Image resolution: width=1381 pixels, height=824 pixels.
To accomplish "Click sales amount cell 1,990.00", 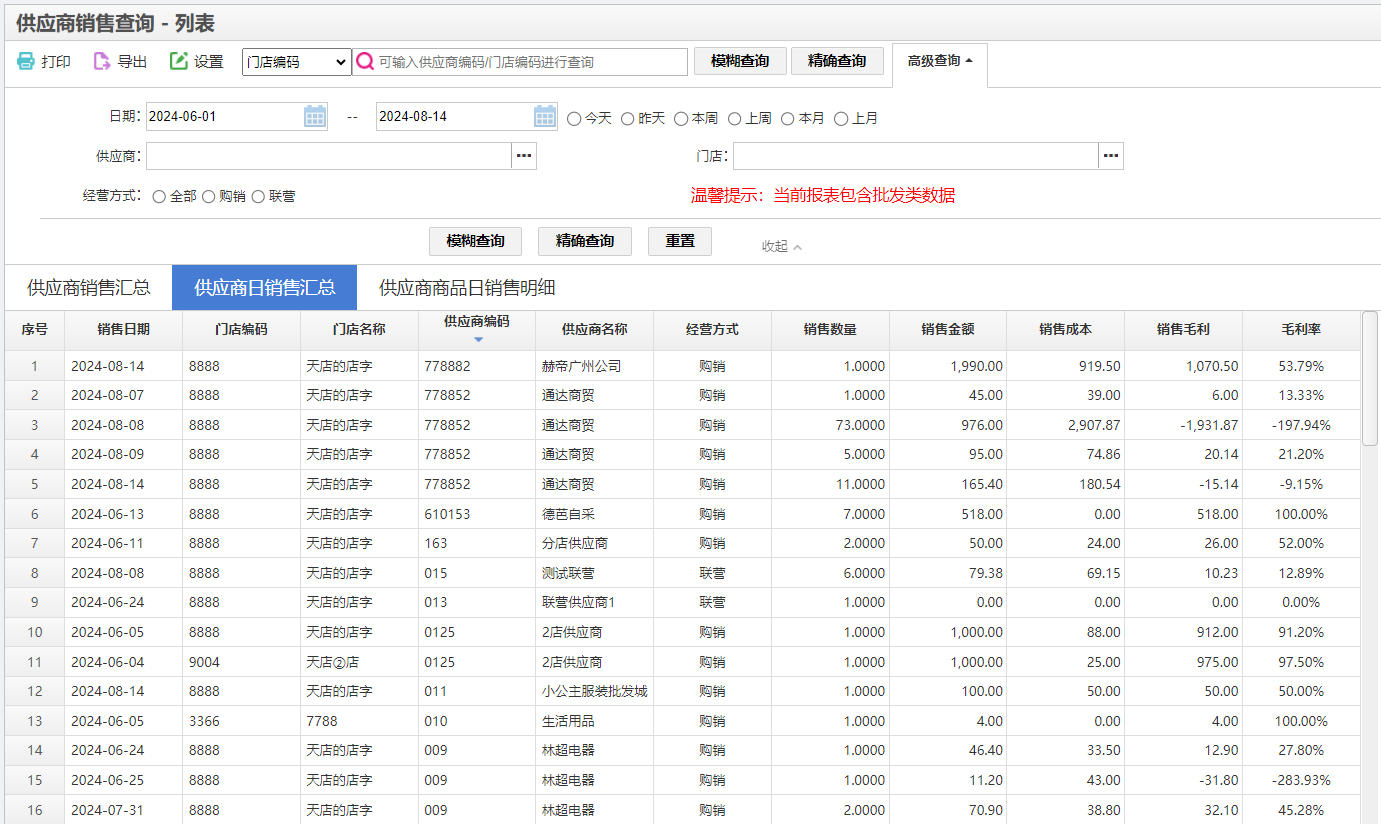I will (977, 366).
